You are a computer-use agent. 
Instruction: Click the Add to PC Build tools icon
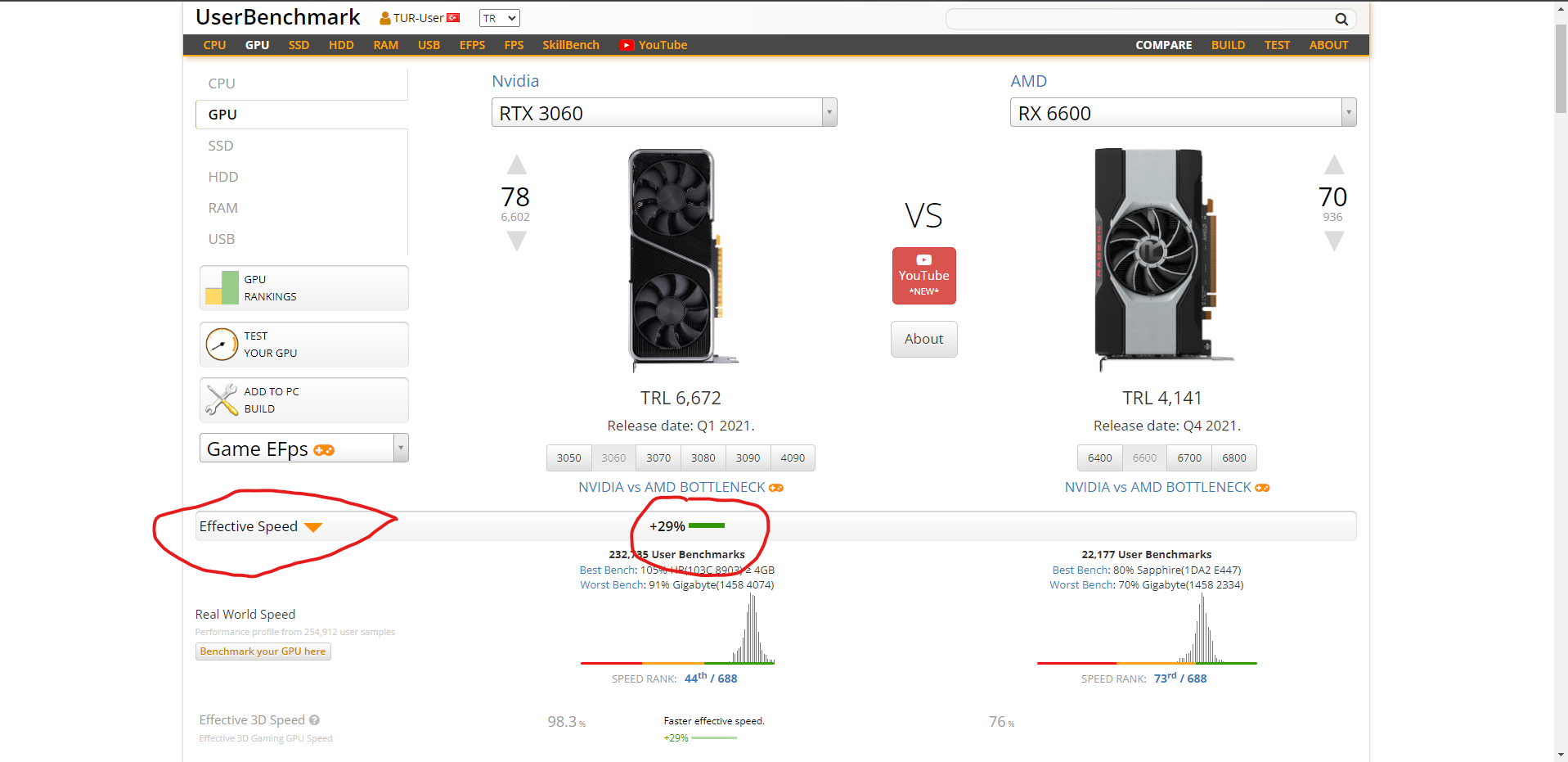[222, 400]
